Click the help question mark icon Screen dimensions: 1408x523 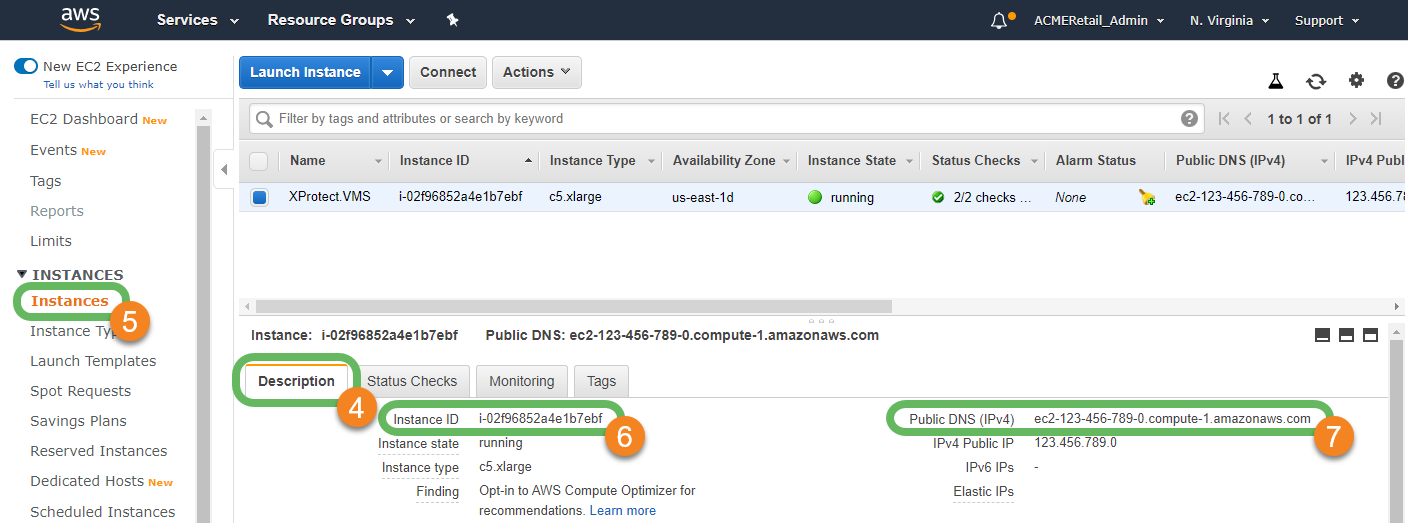(1395, 81)
